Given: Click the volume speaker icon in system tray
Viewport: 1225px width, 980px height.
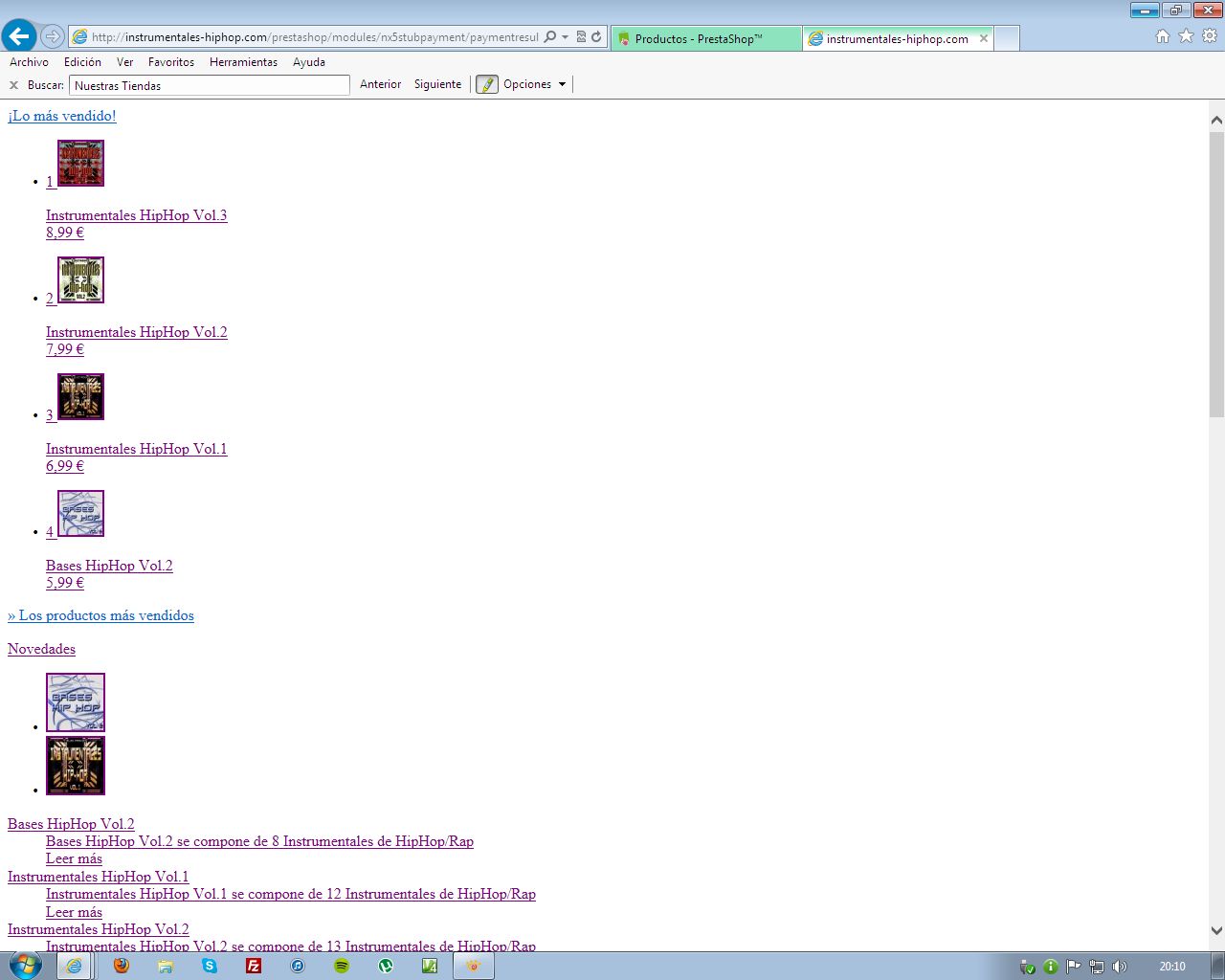Looking at the screenshot, I should 1119,967.
